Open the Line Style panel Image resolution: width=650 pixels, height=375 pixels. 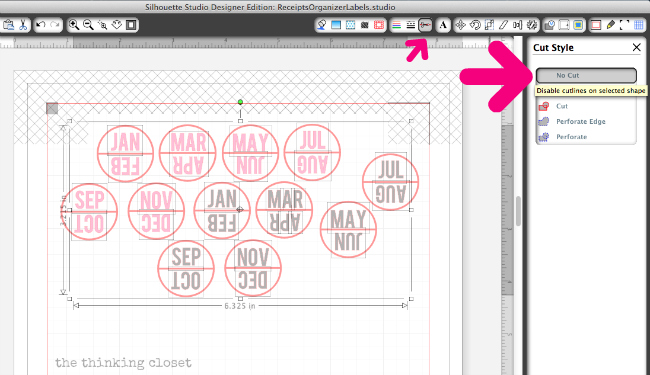[411, 25]
